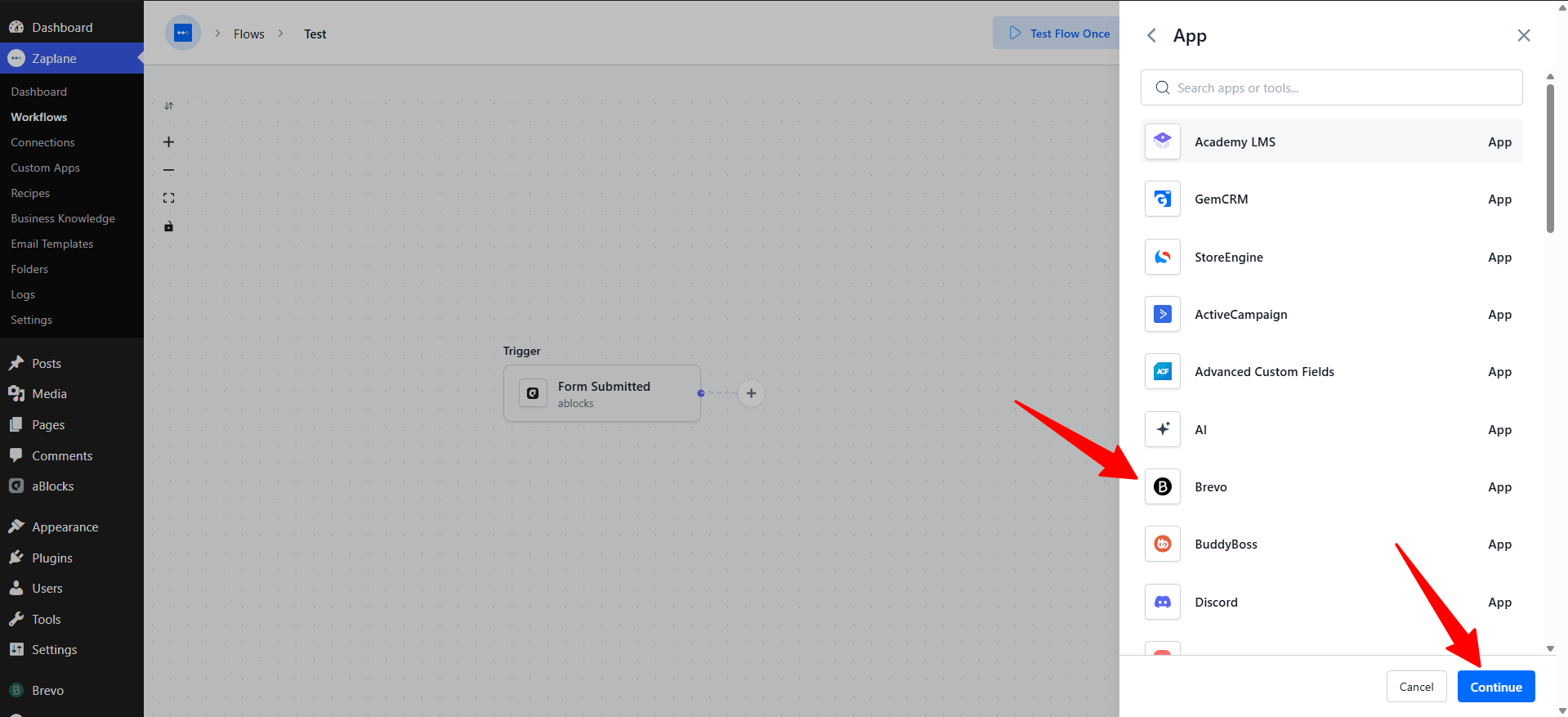1568x717 pixels.
Task: Select ActiveCampaign from the app list
Action: coord(1332,314)
